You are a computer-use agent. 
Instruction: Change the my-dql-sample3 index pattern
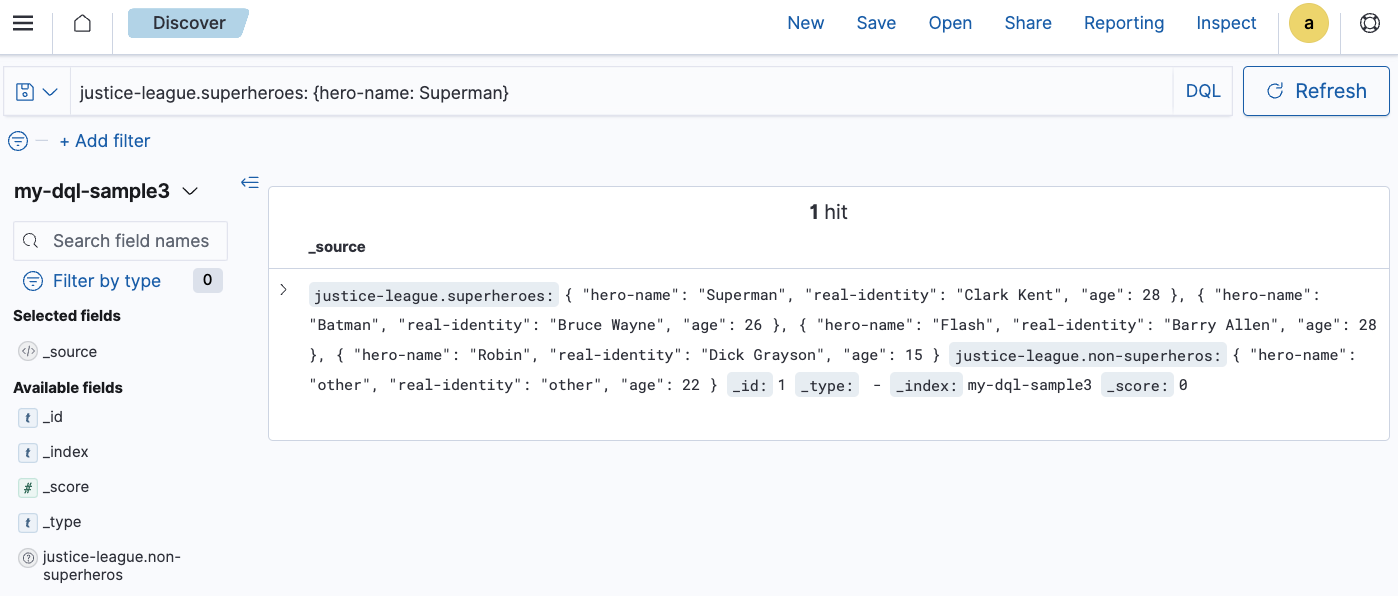point(106,191)
